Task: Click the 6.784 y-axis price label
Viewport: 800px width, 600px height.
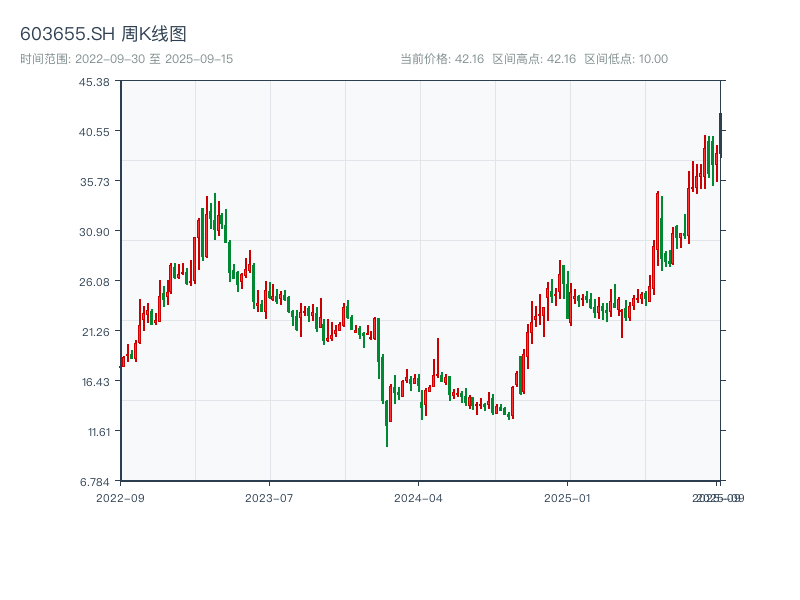Action: pyautogui.click(x=96, y=481)
